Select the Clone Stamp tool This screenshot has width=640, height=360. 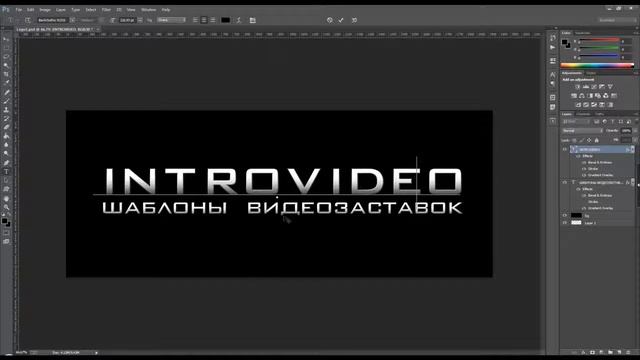coord(6,110)
